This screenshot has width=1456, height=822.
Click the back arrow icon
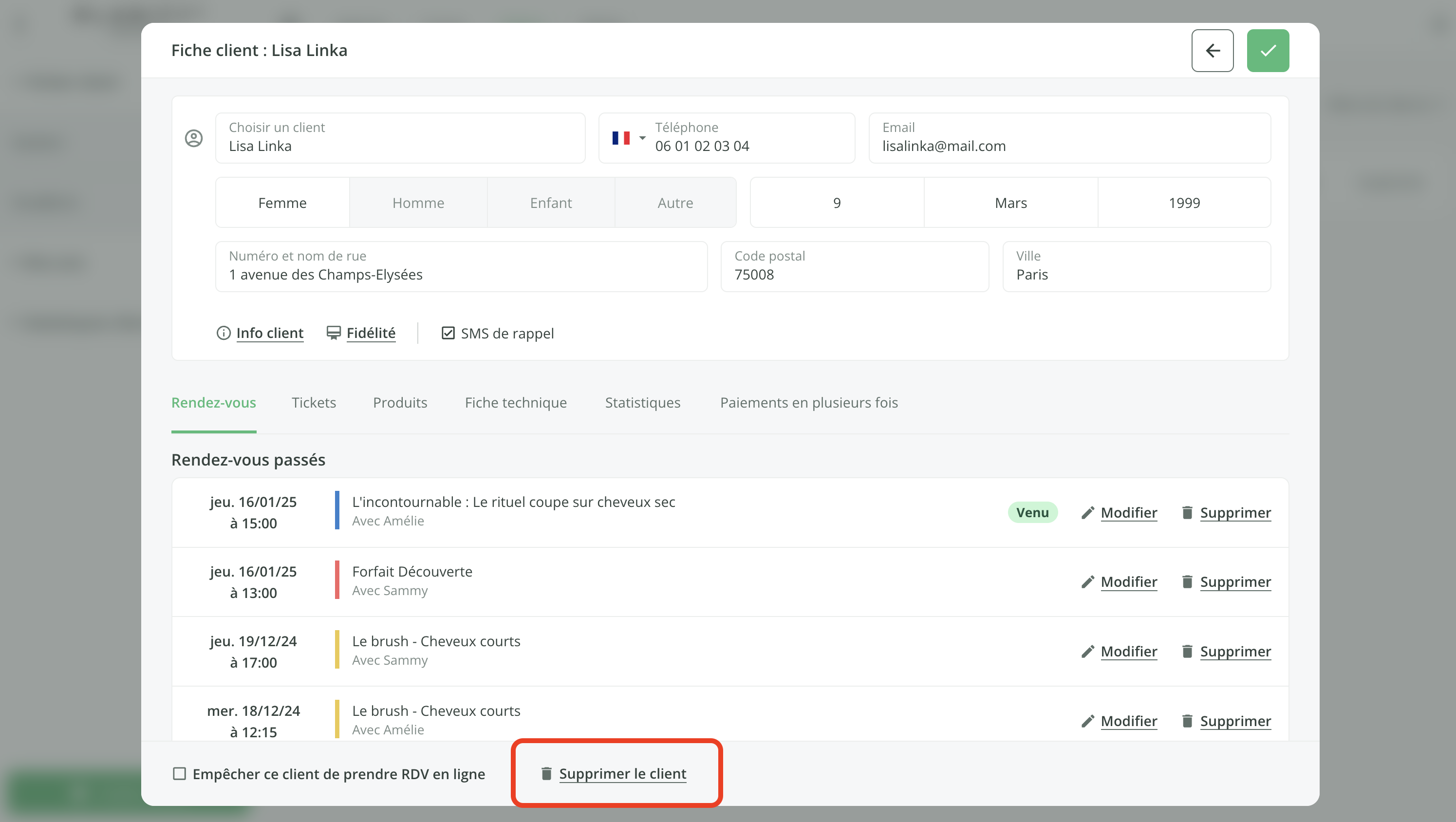tap(1212, 51)
